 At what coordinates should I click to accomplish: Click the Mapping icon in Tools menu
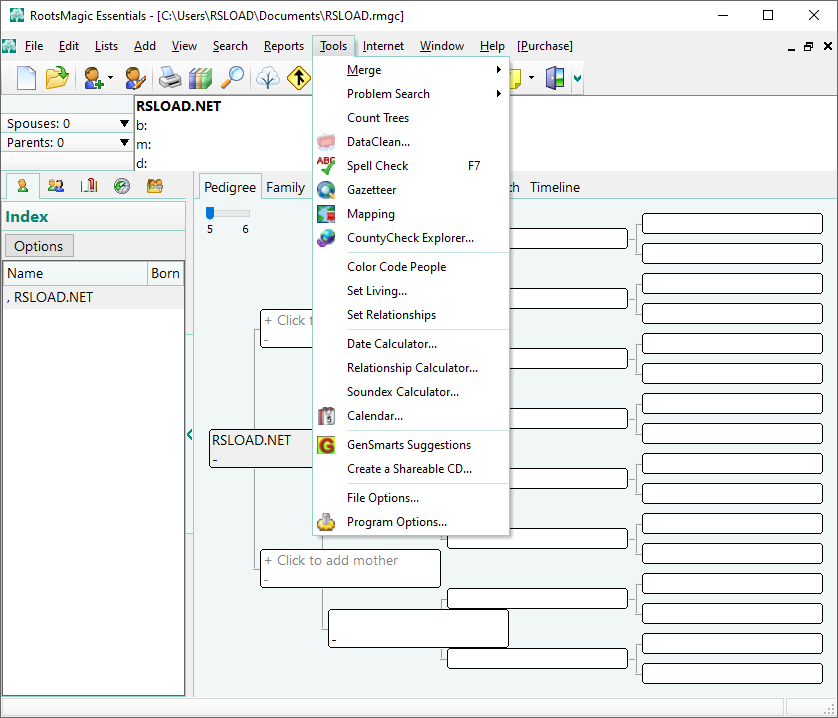tap(326, 214)
